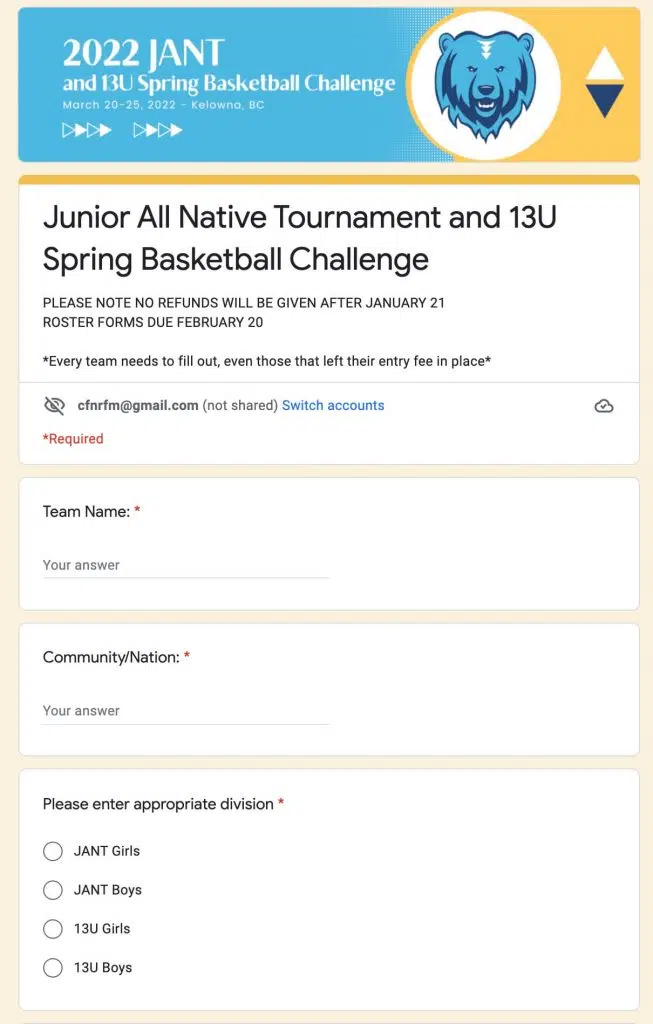
Task: Click the 'Please enter appropriate division' label
Action: click(x=158, y=804)
